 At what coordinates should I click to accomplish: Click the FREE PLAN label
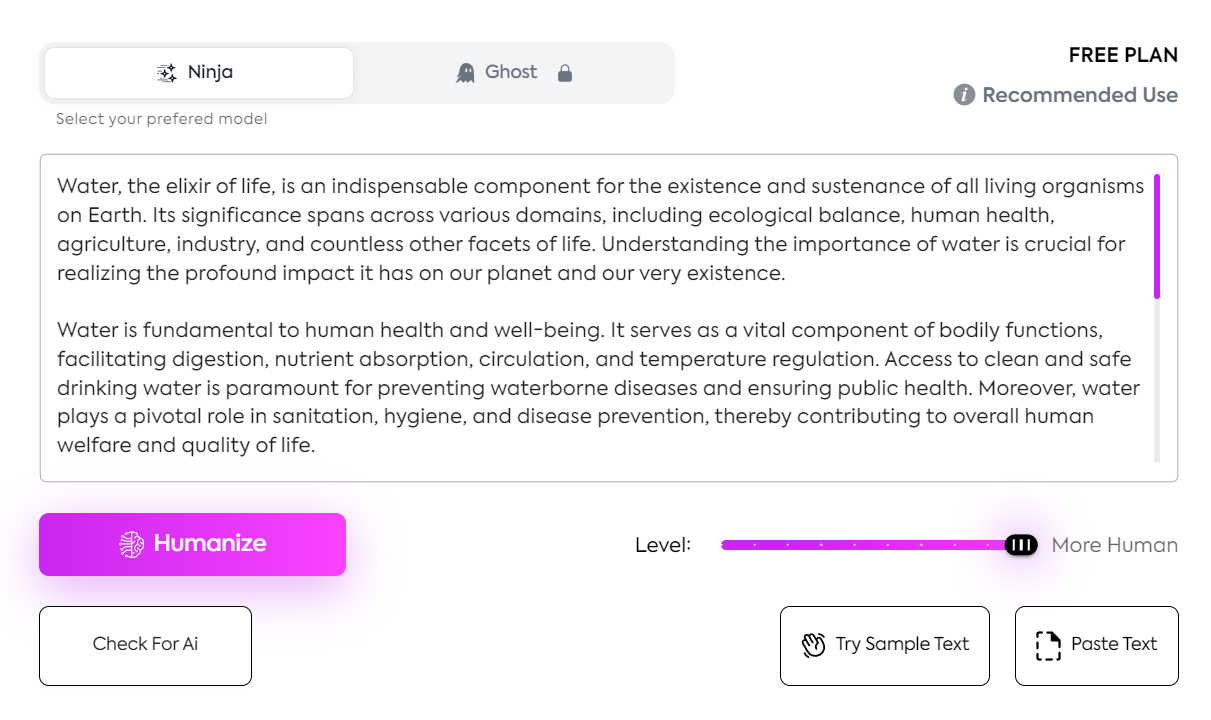(1123, 55)
